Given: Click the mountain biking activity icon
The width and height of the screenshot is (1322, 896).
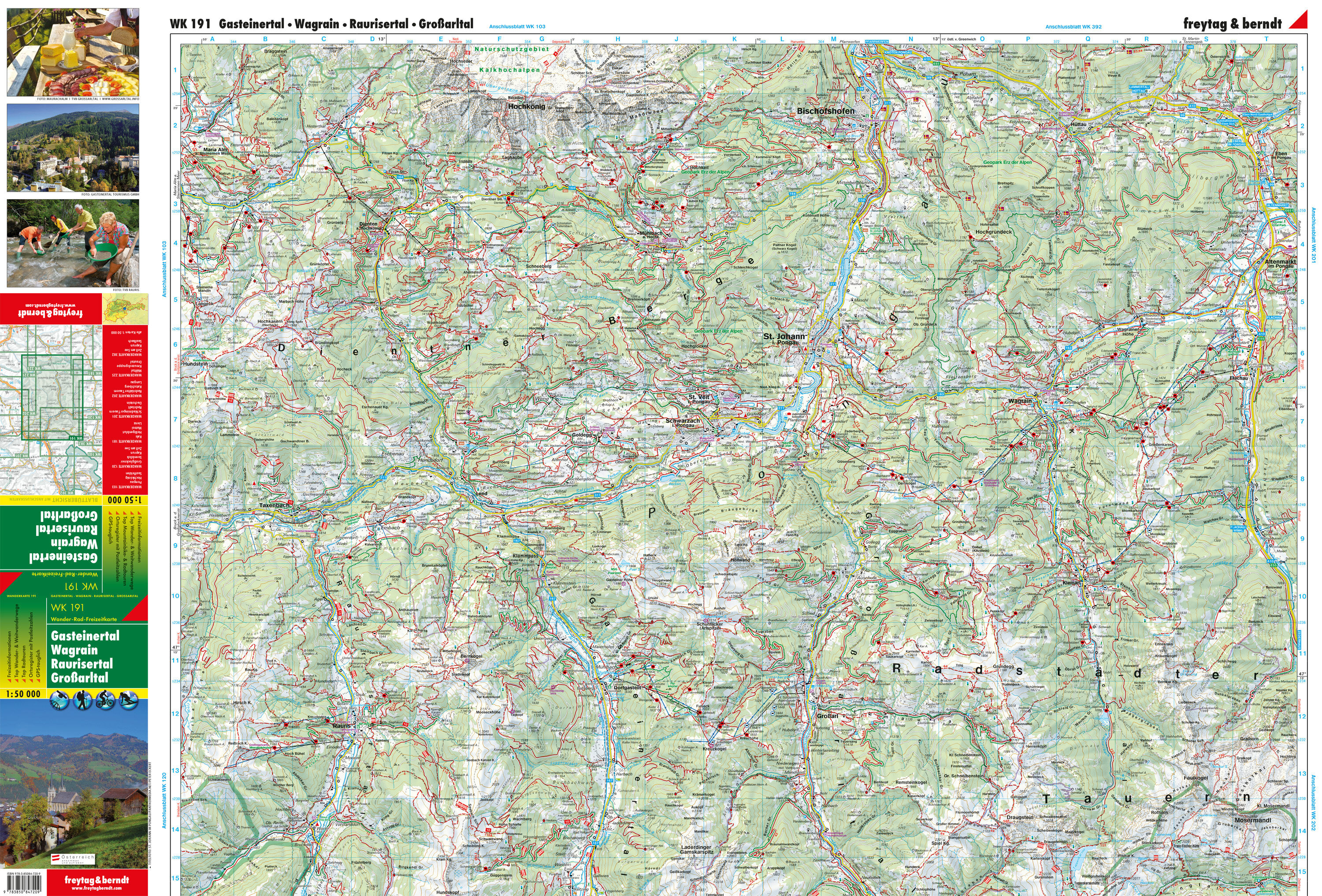Looking at the screenshot, I should pyautogui.click(x=105, y=700).
